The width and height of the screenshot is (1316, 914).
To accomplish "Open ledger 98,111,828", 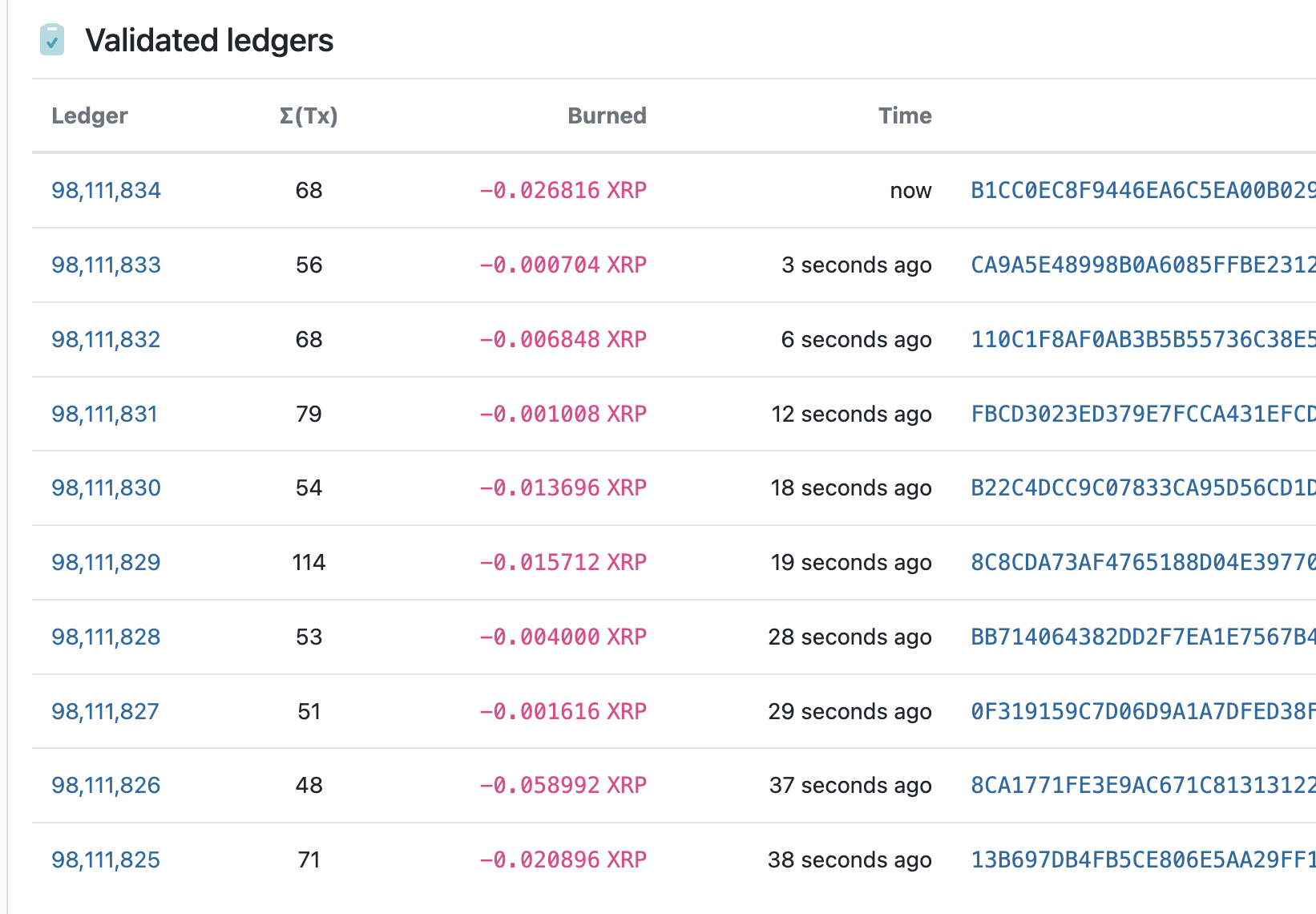I will point(106,637).
